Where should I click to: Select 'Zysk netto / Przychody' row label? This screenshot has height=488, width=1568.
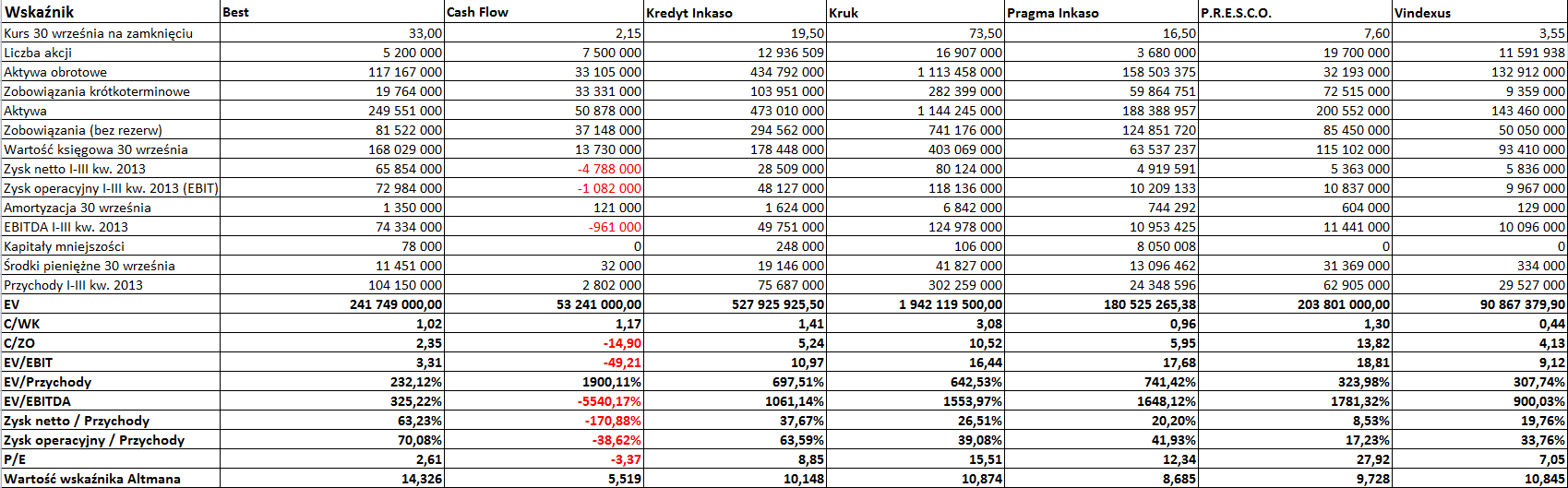77,421
